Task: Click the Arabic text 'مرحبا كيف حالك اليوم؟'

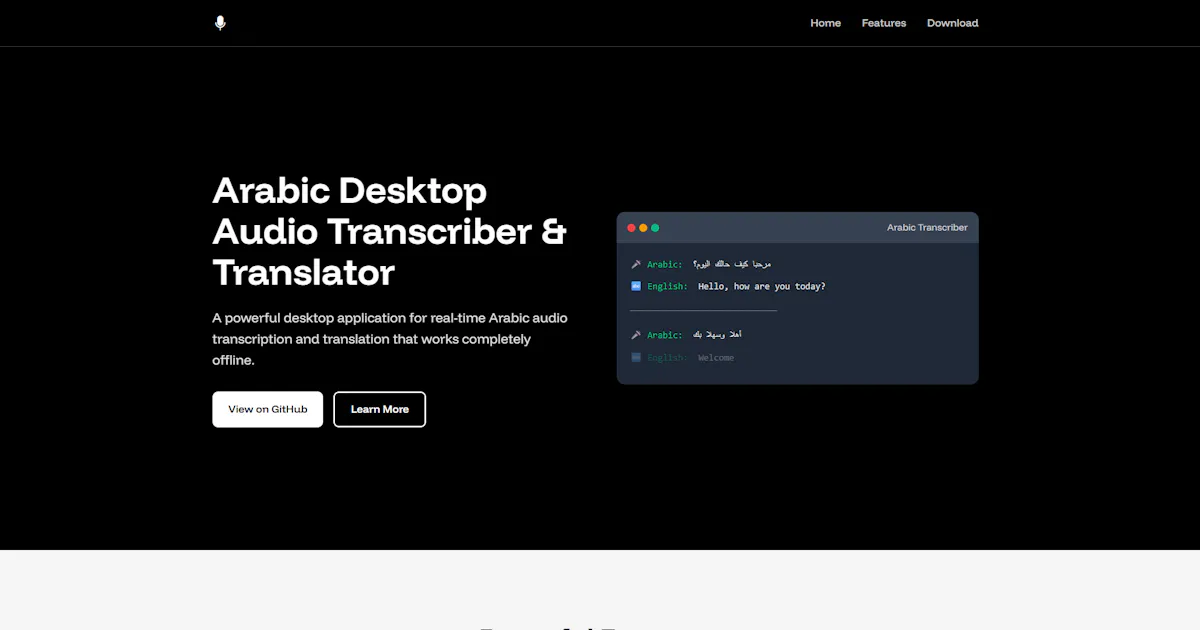Action: pyautogui.click(x=732, y=264)
